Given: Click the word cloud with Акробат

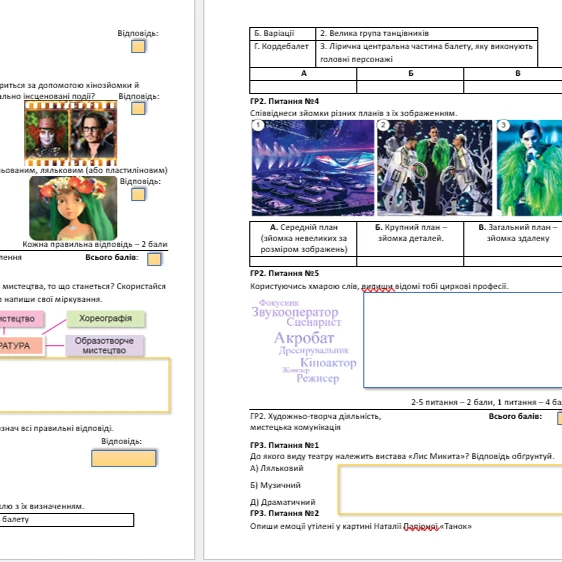Looking at the screenshot, I should coord(305,341).
